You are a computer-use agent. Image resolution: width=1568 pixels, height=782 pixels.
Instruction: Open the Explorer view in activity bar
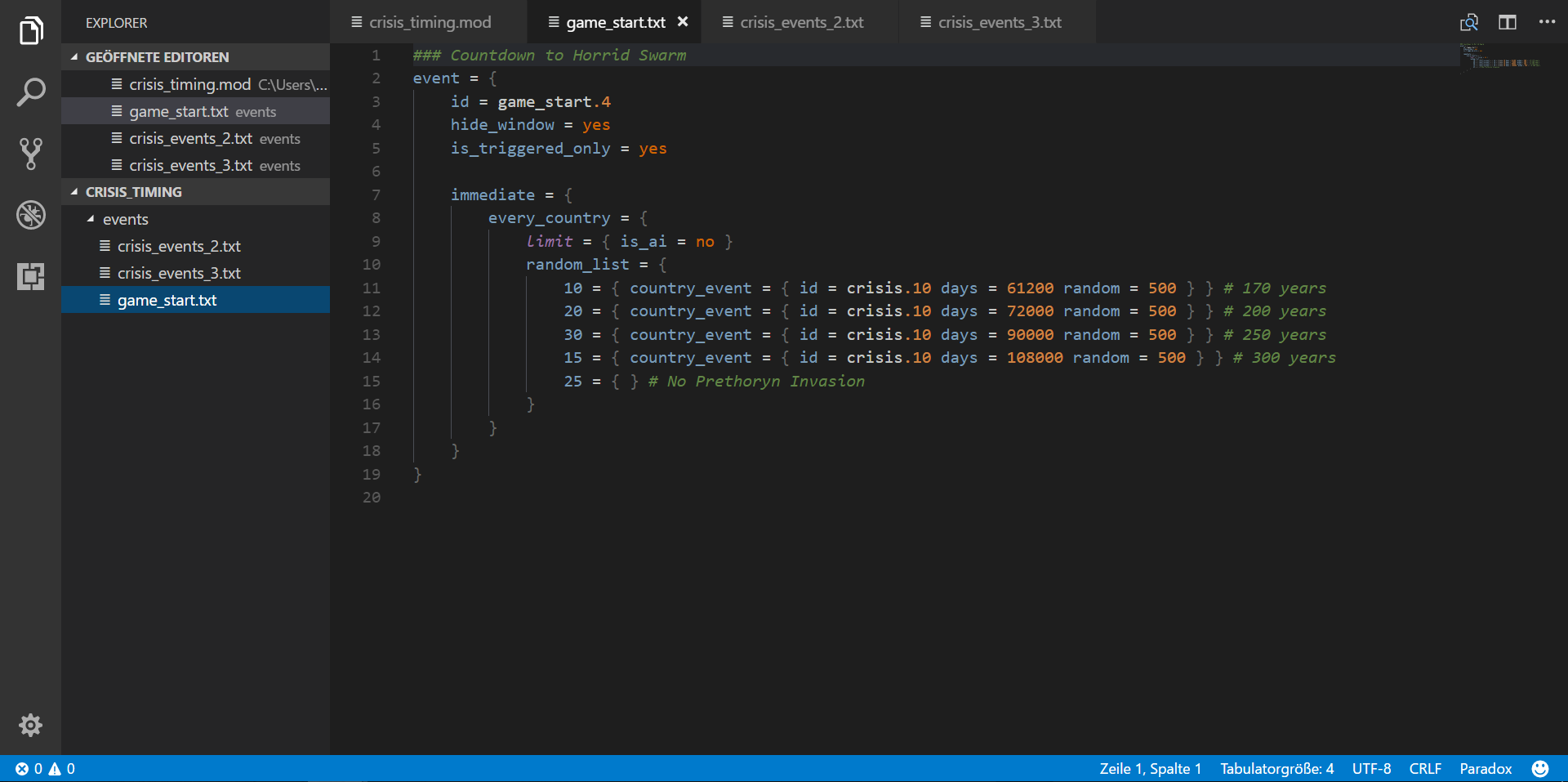click(30, 31)
